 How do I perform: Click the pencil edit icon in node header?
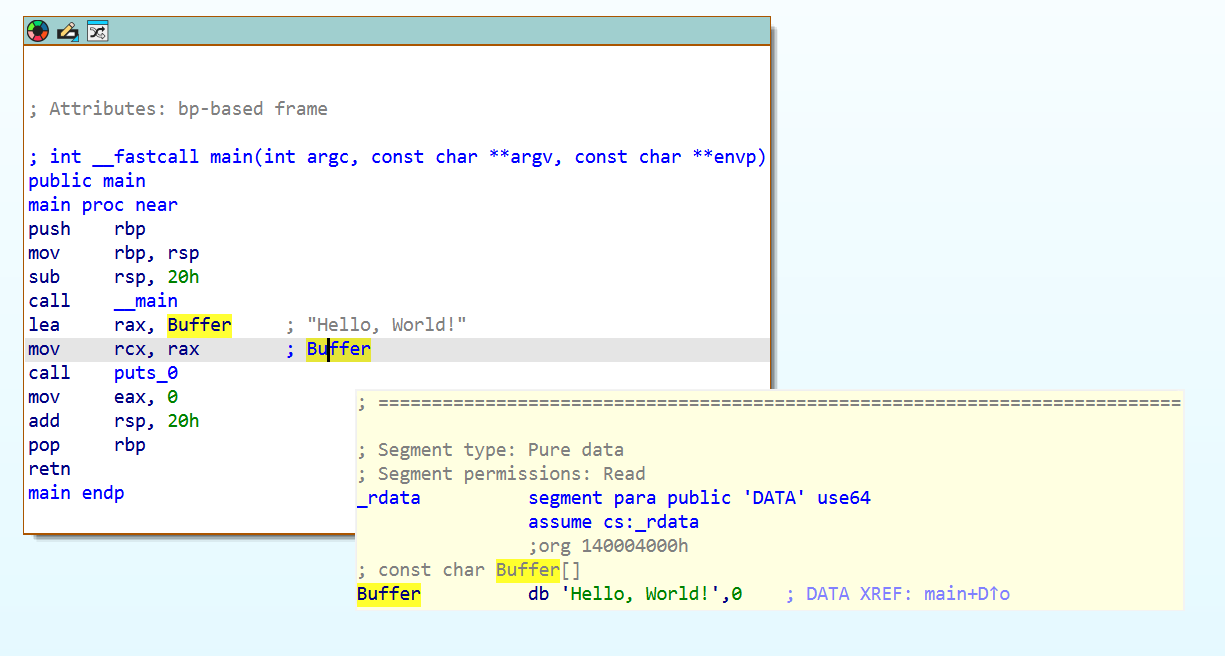click(x=67, y=31)
